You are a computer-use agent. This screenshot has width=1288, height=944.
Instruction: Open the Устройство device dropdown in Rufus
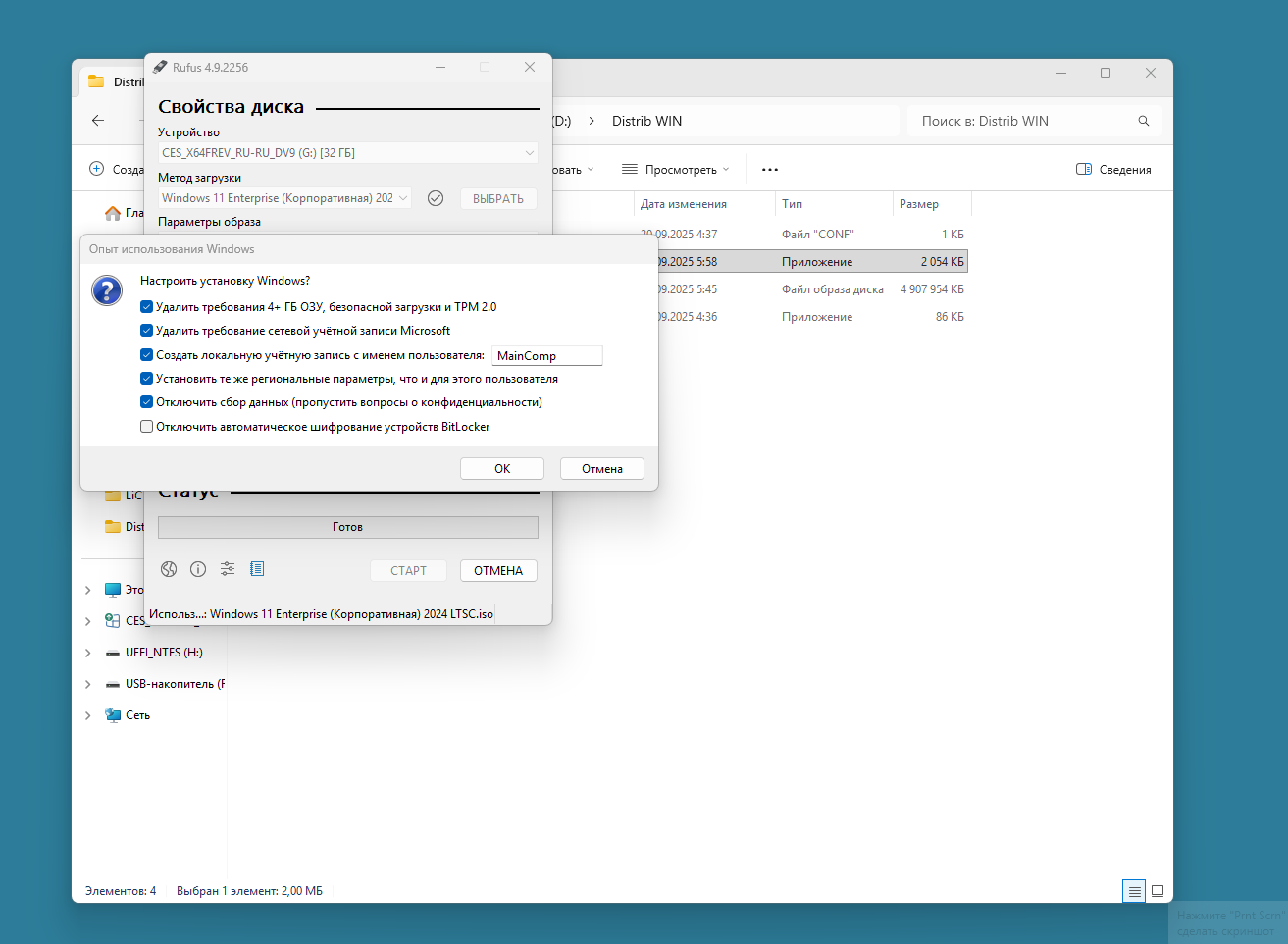point(348,153)
